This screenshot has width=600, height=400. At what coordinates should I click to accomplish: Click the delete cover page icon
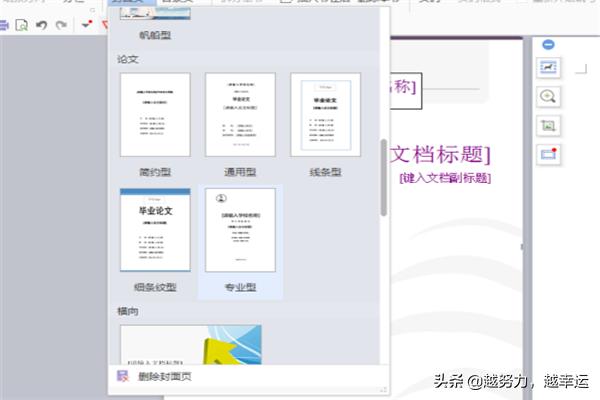pyautogui.click(x=123, y=376)
